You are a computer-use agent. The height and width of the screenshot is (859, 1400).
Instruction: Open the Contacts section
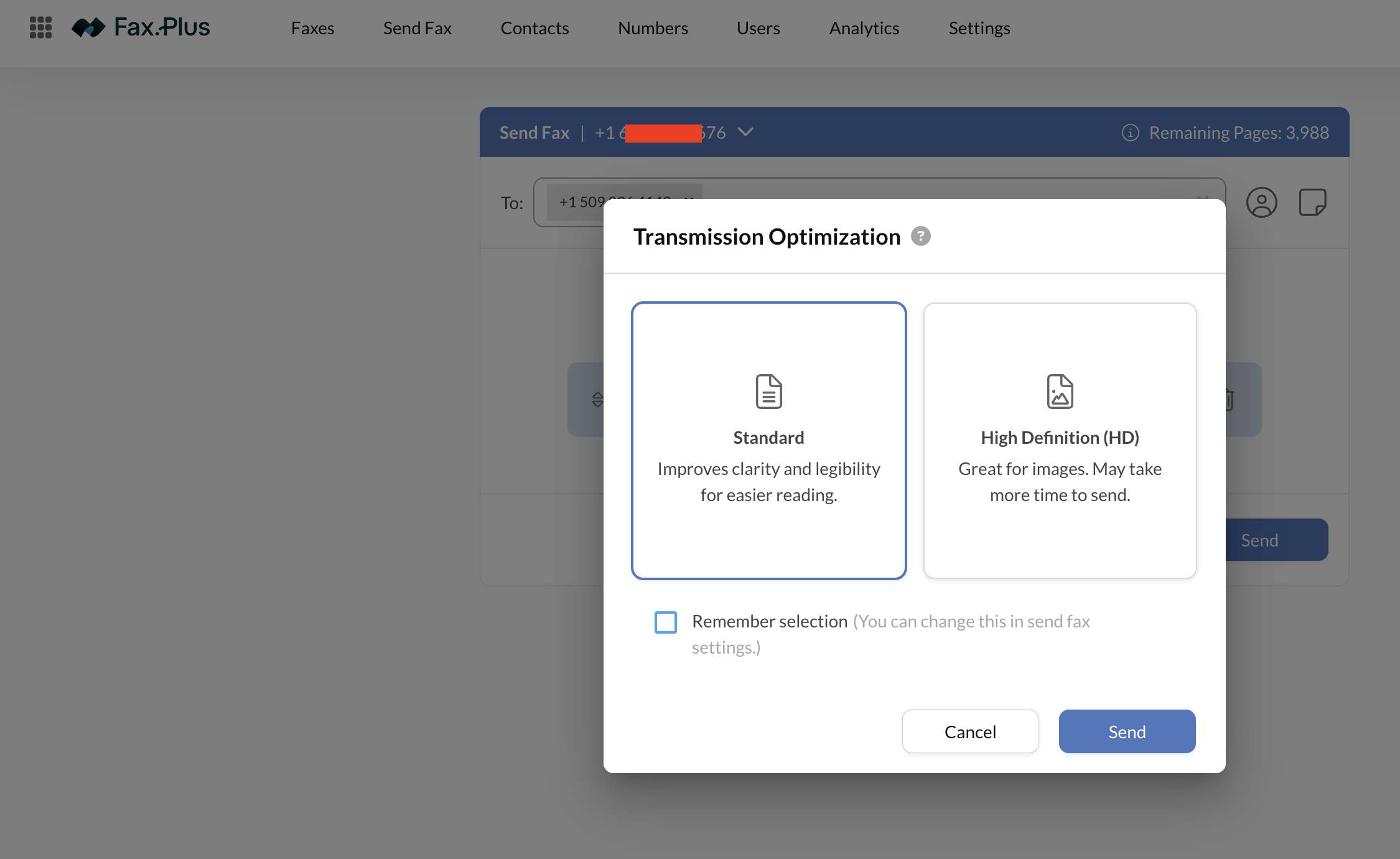pyautogui.click(x=534, y=28)
